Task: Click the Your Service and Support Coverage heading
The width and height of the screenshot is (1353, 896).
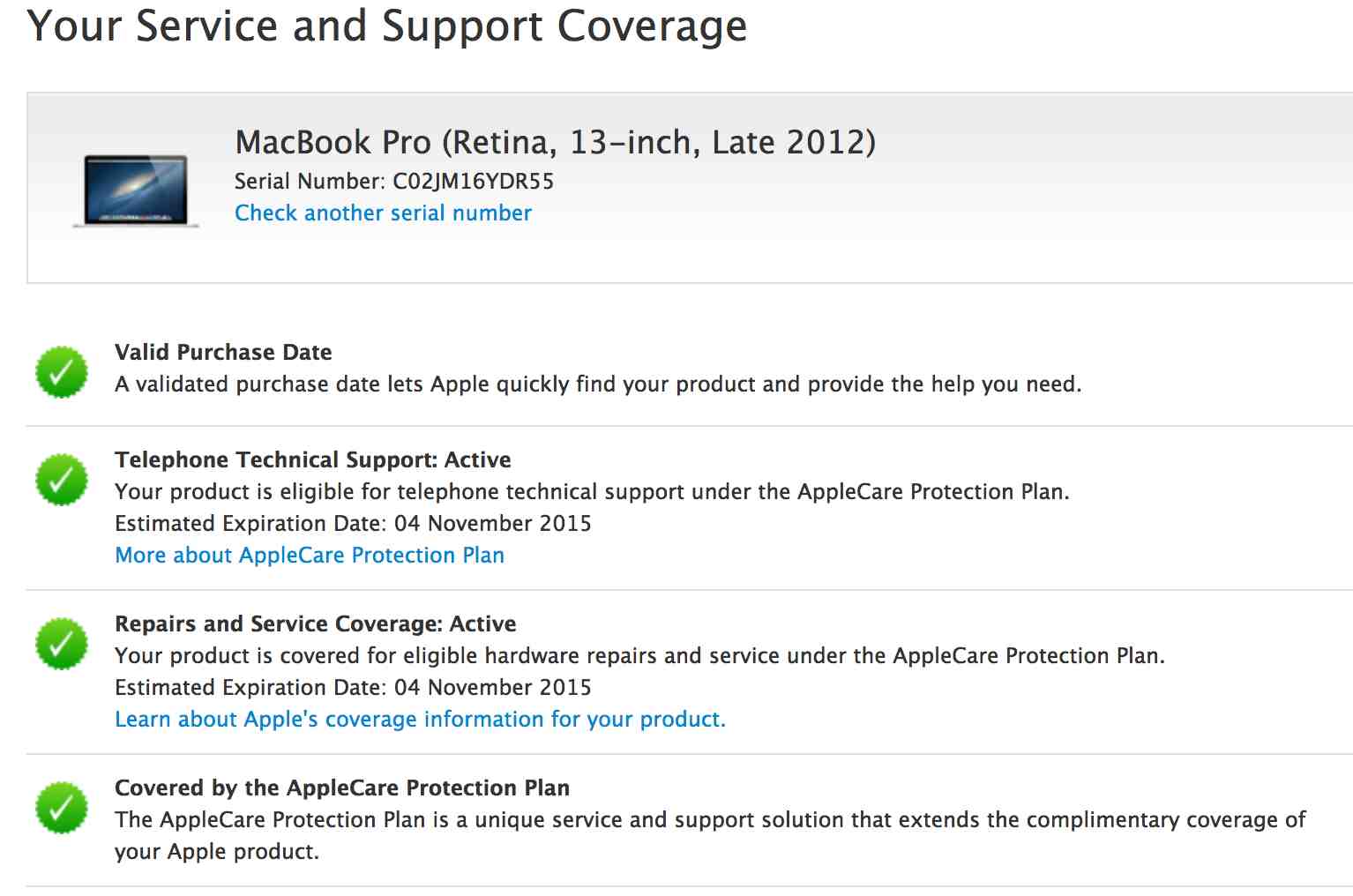Action: click(x=387, y=26)
